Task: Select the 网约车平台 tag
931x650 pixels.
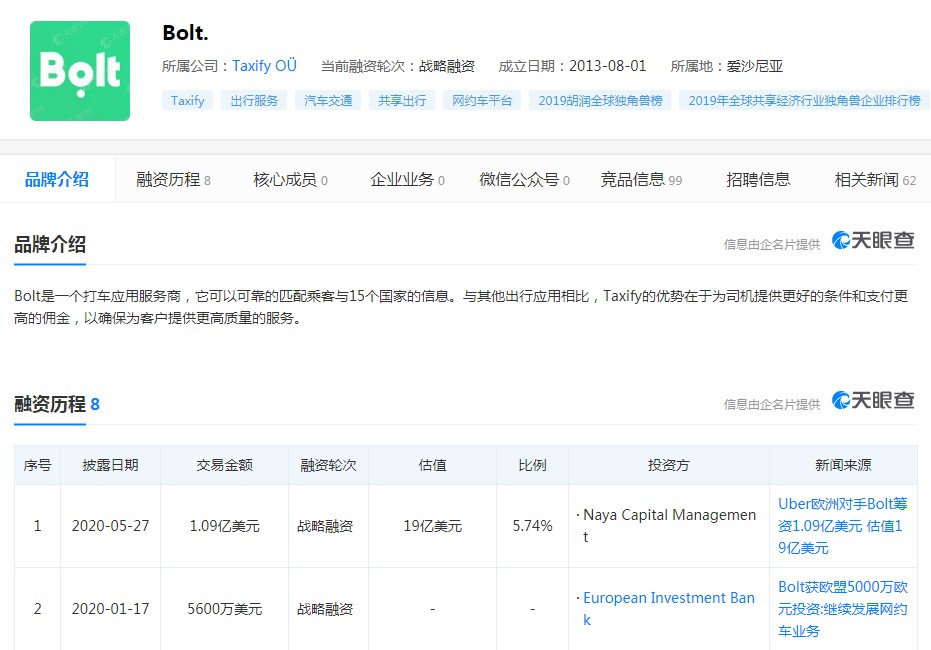Action: pyautogui.click(x=482, y=100)
